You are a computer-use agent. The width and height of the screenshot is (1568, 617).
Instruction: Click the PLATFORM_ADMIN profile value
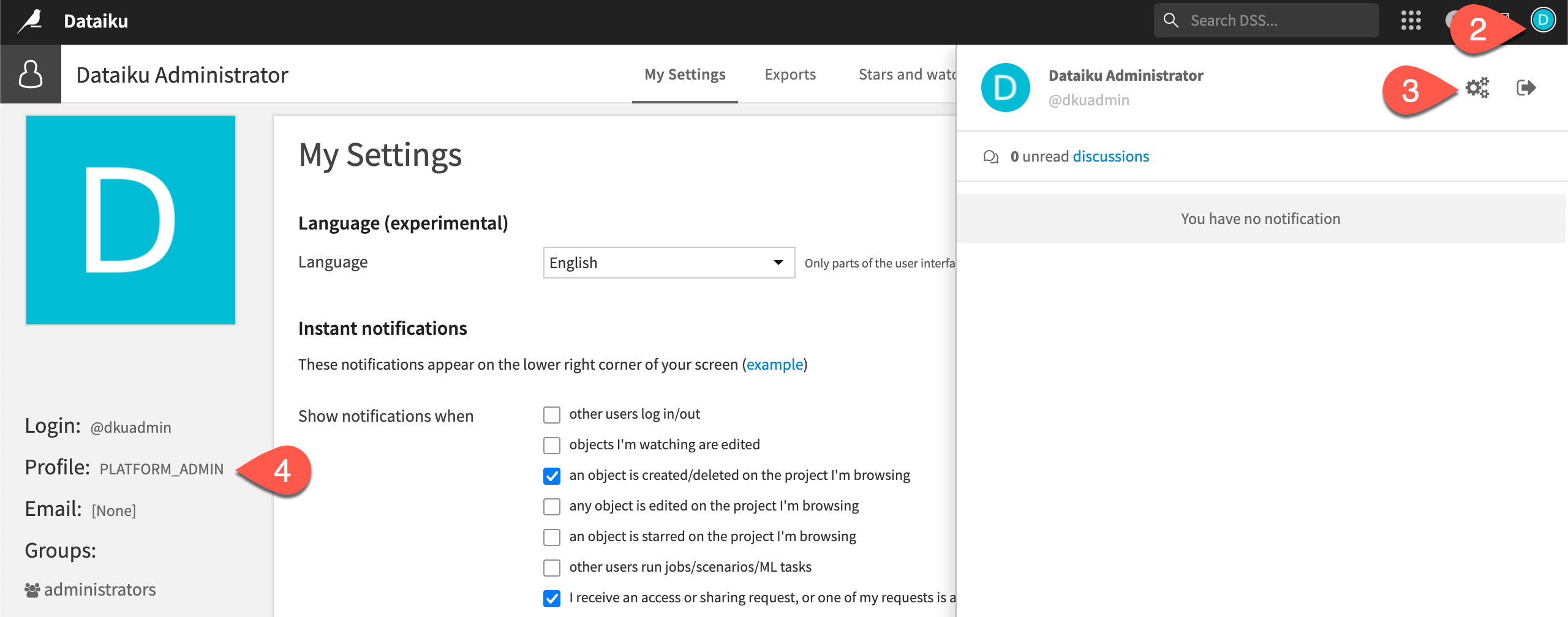pos(162,469)
